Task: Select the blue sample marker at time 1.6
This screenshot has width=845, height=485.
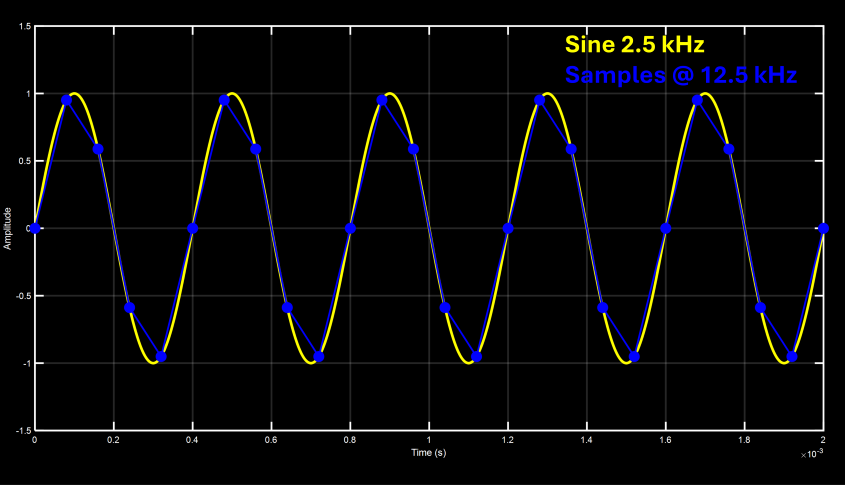Action: (666, 228)
